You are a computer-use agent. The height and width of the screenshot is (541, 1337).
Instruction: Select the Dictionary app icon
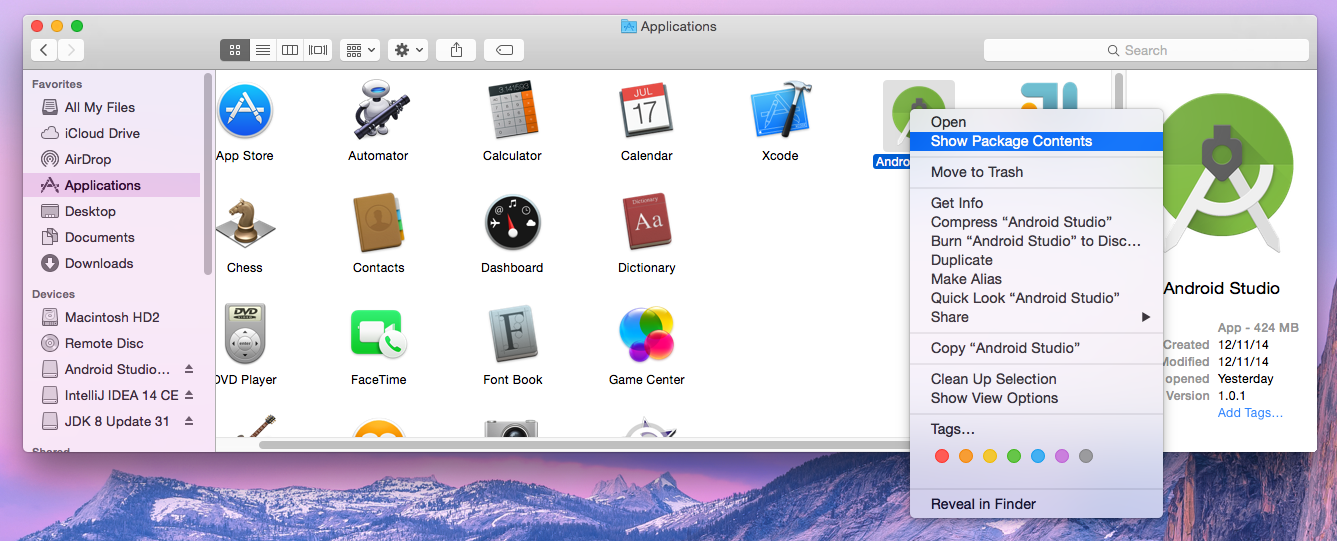coord(646,222)
